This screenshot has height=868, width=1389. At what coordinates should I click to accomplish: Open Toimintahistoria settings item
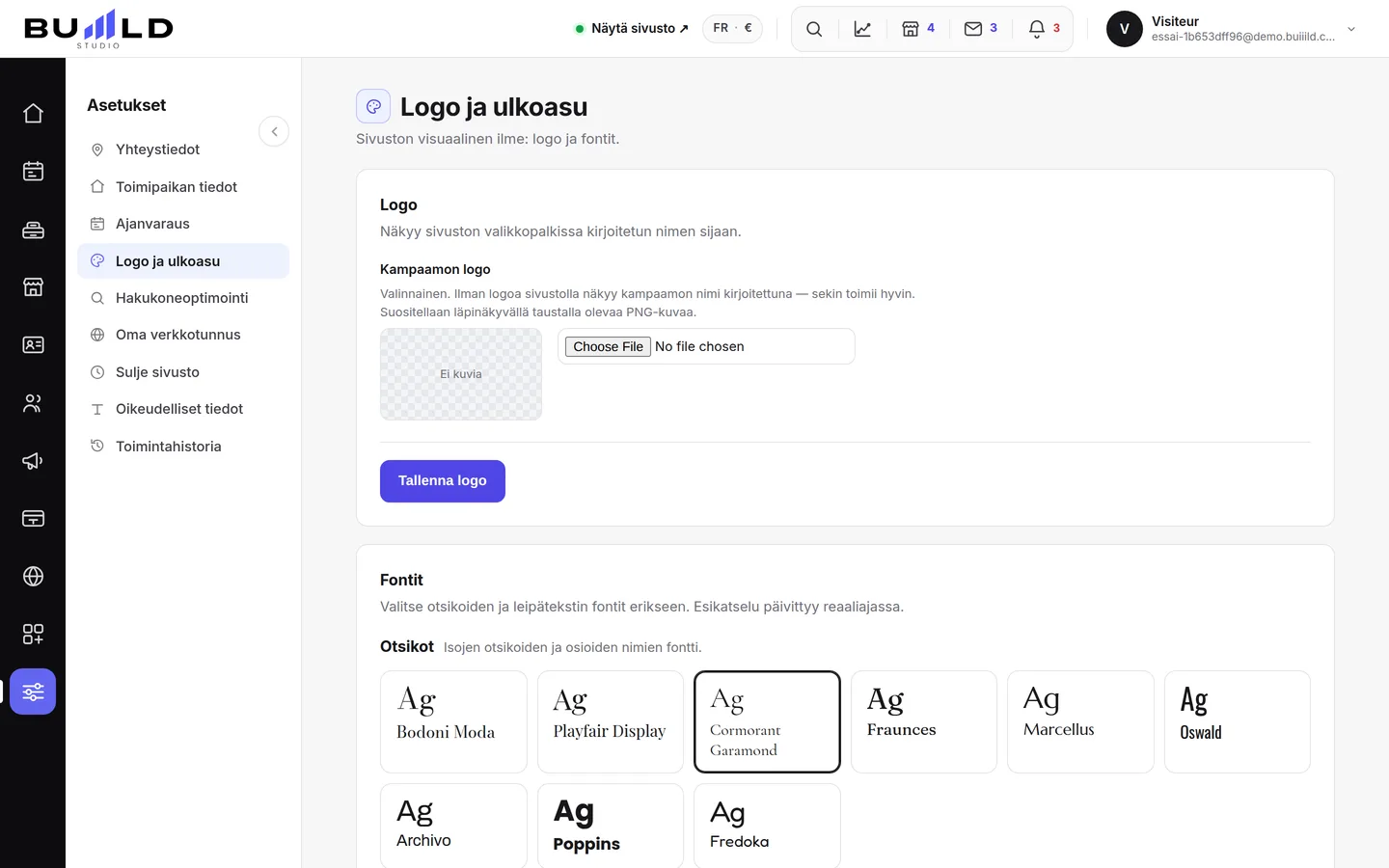(183, 447)
